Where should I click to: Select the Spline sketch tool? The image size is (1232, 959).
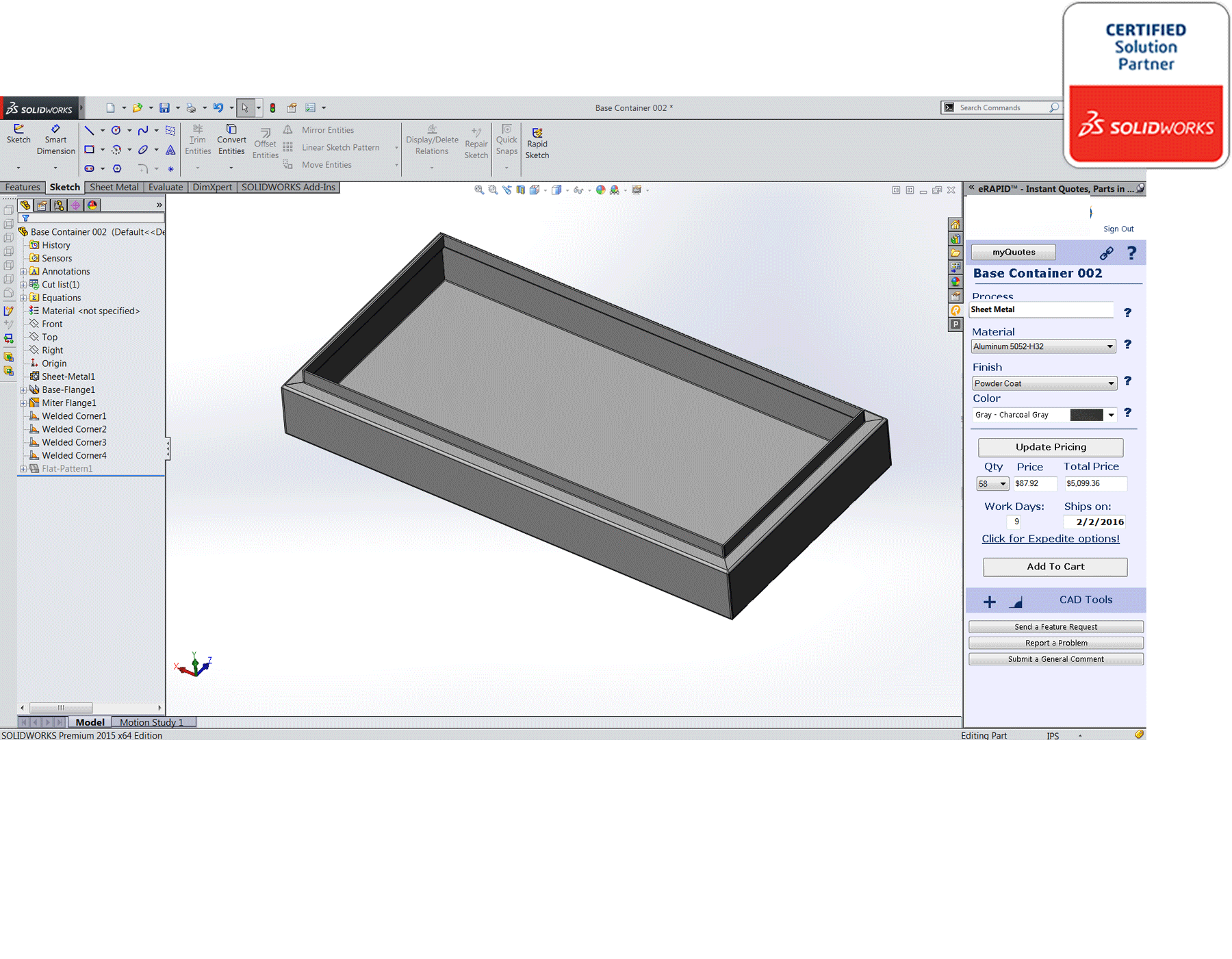click(143, 130)
